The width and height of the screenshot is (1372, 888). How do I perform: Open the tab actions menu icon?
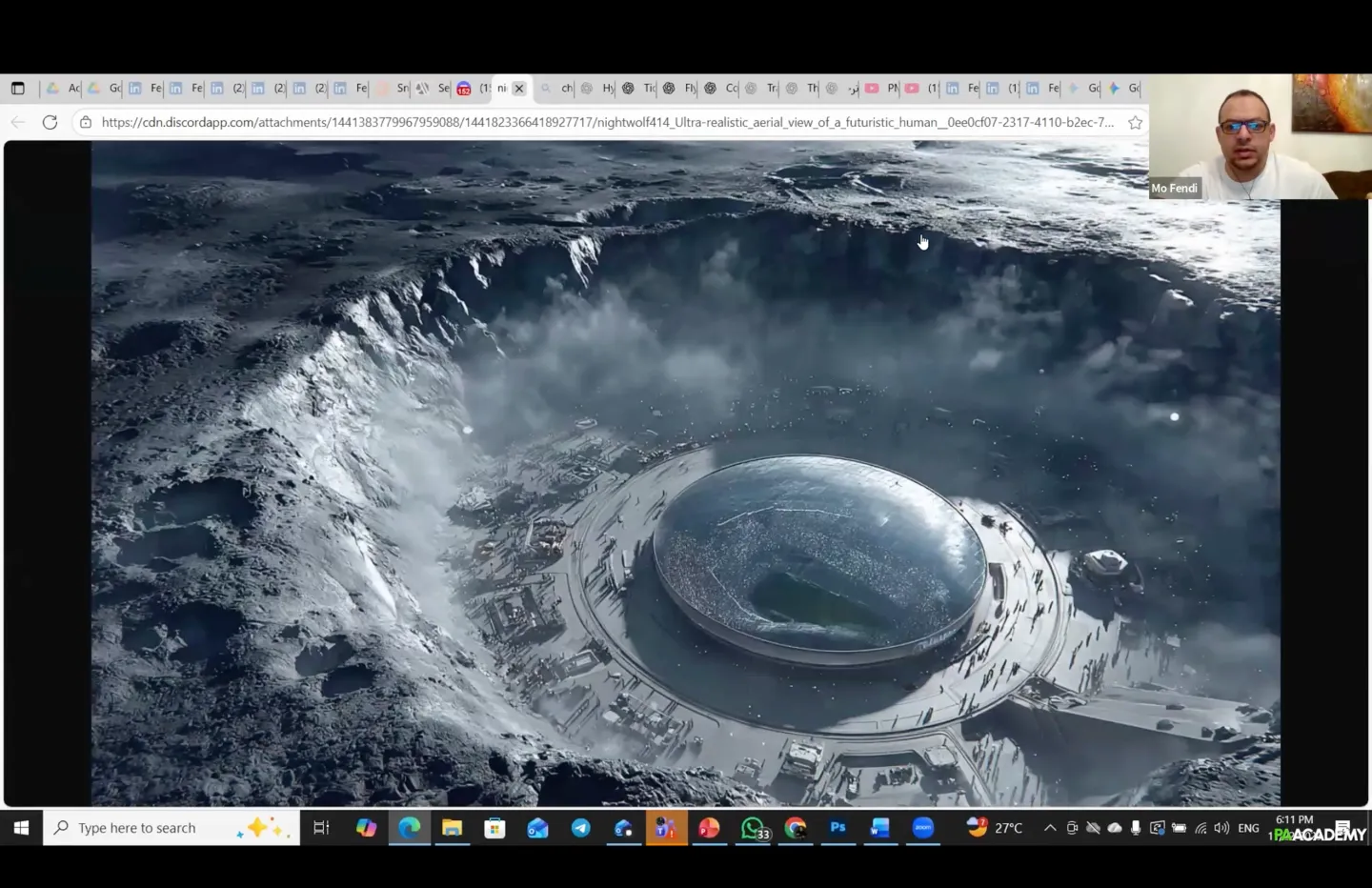[18, 89]
